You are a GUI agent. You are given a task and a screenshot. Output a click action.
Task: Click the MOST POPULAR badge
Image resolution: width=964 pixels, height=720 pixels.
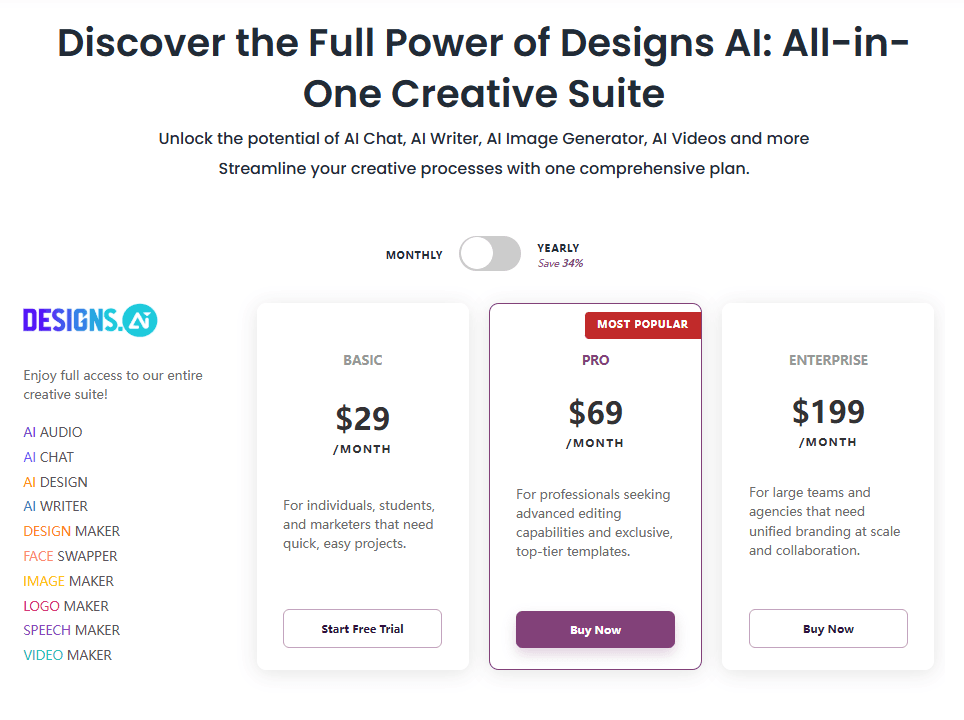pyautogui.click(x=642, y=324)
